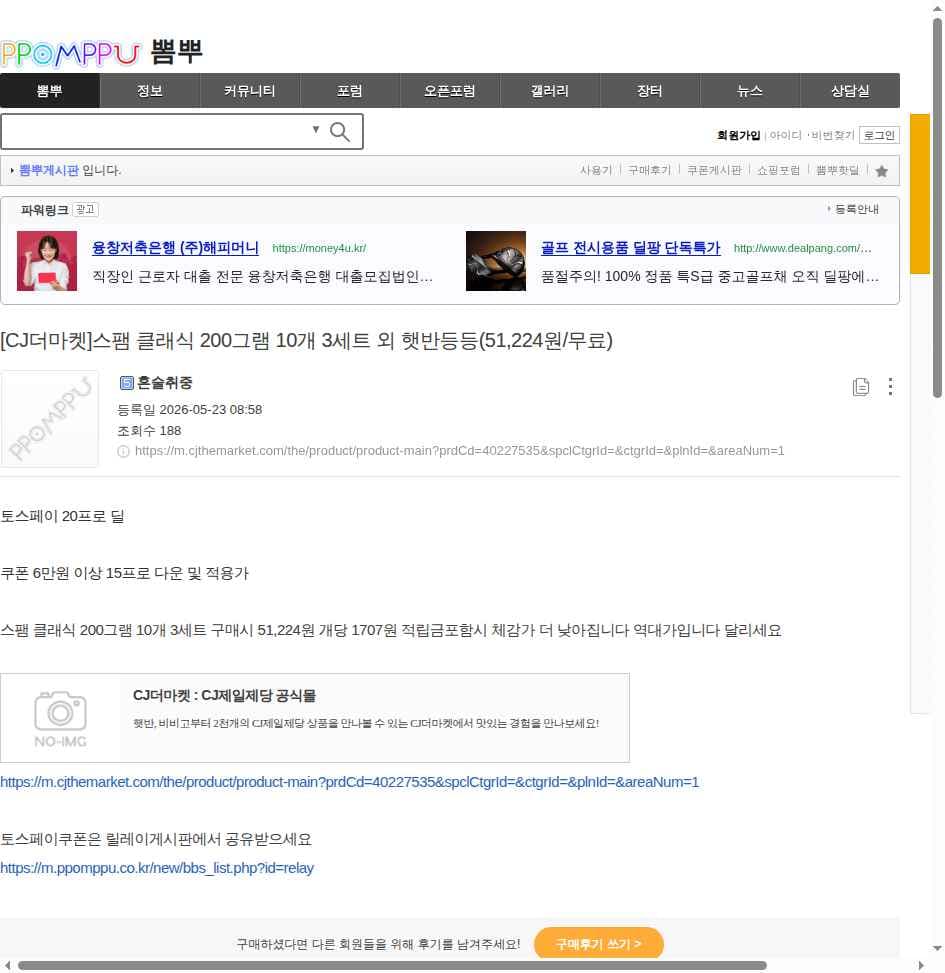Click the author name 혼술취중
This screenshot has height=973, width=945.
tap(164, 383)
